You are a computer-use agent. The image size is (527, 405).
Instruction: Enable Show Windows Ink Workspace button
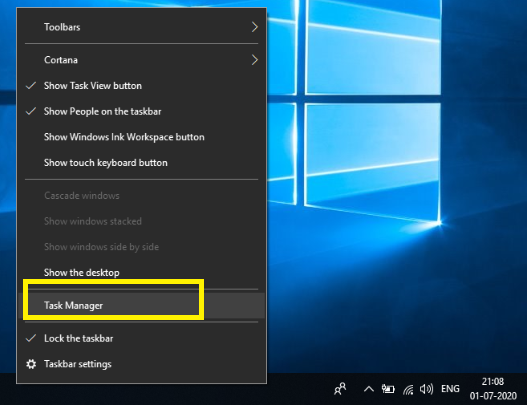141,137
